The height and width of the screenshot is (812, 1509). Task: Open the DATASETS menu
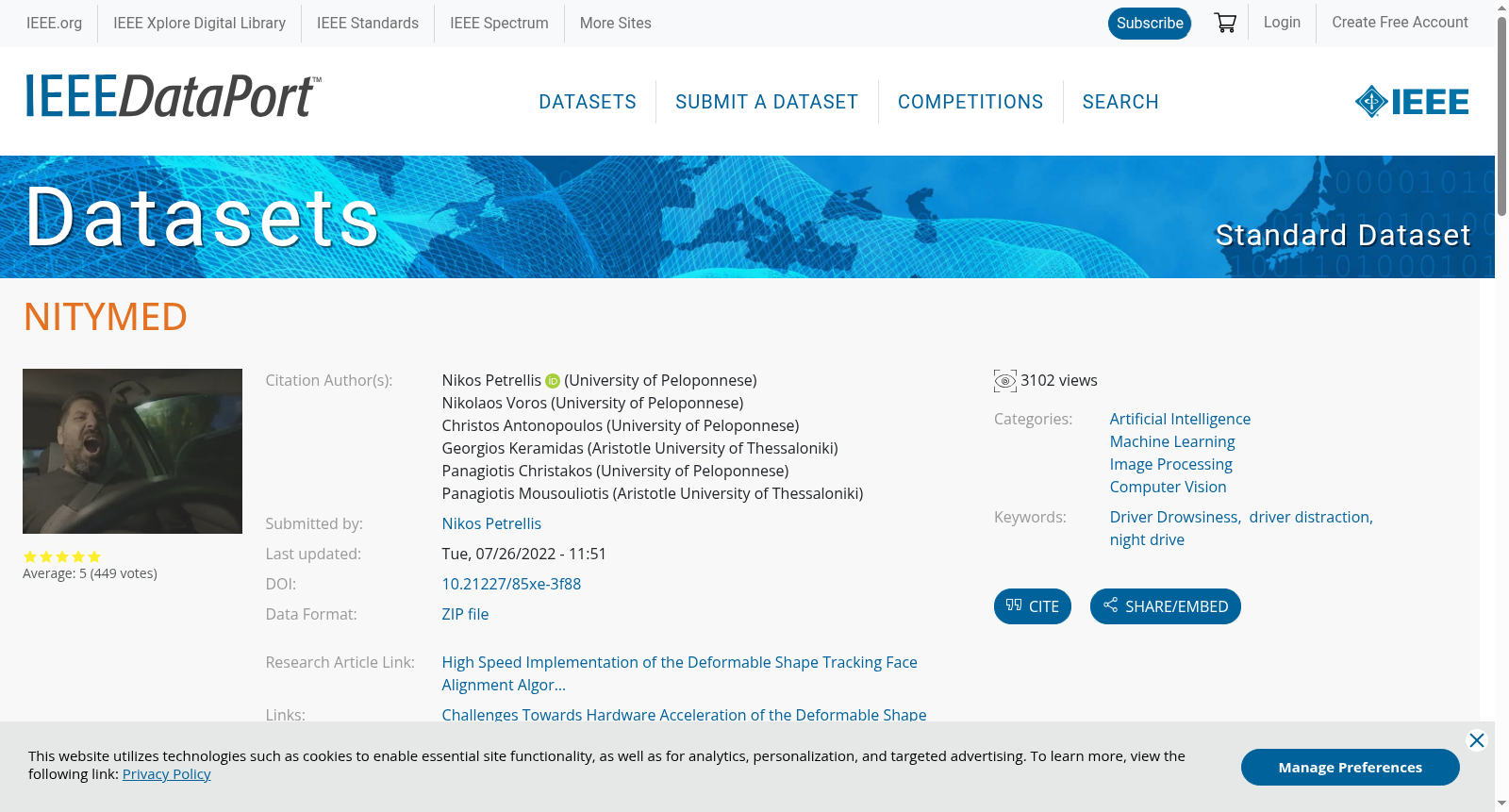coord(588,102)
